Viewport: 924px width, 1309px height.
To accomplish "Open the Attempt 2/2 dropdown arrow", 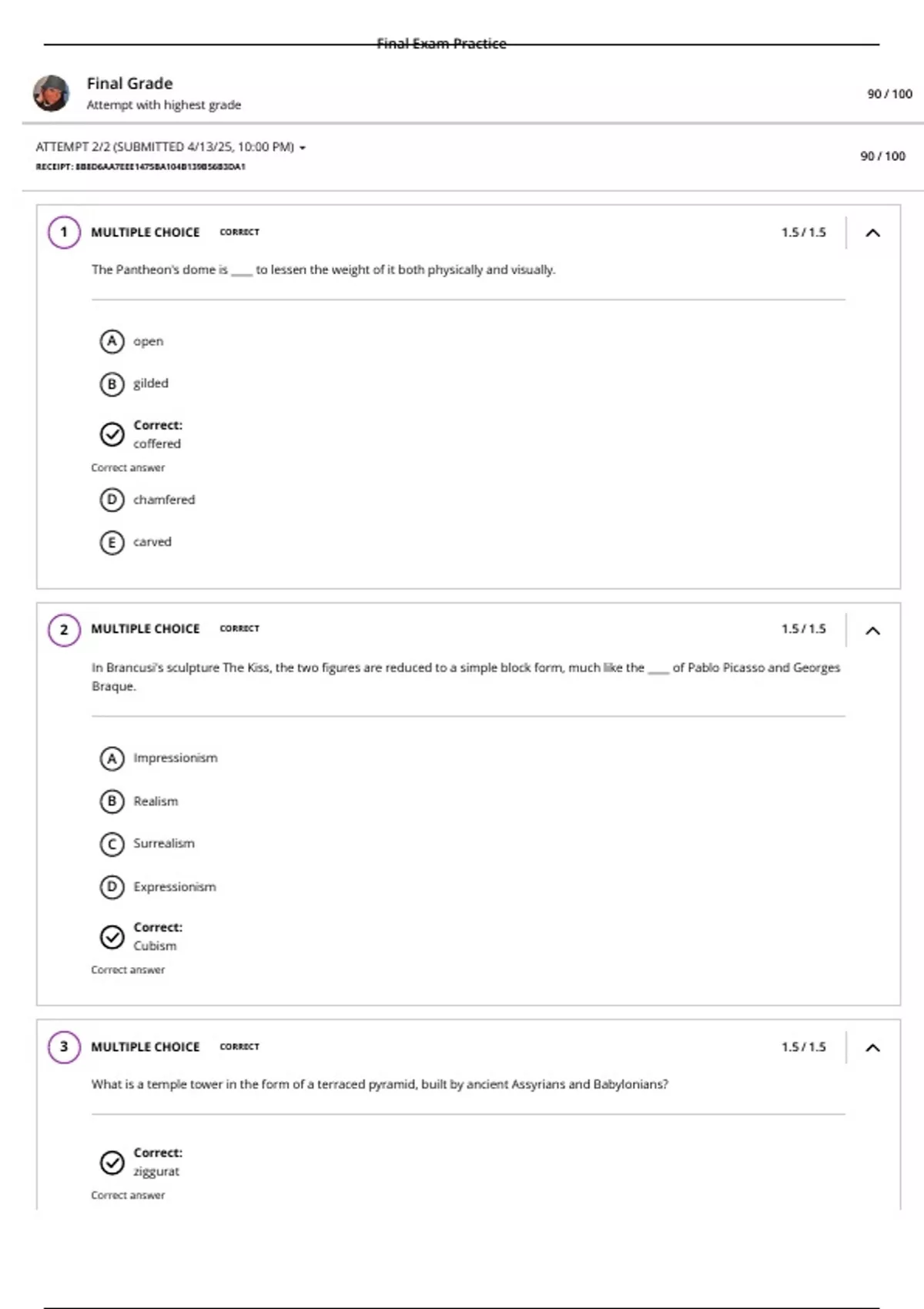I will click(x=303, y=148).
